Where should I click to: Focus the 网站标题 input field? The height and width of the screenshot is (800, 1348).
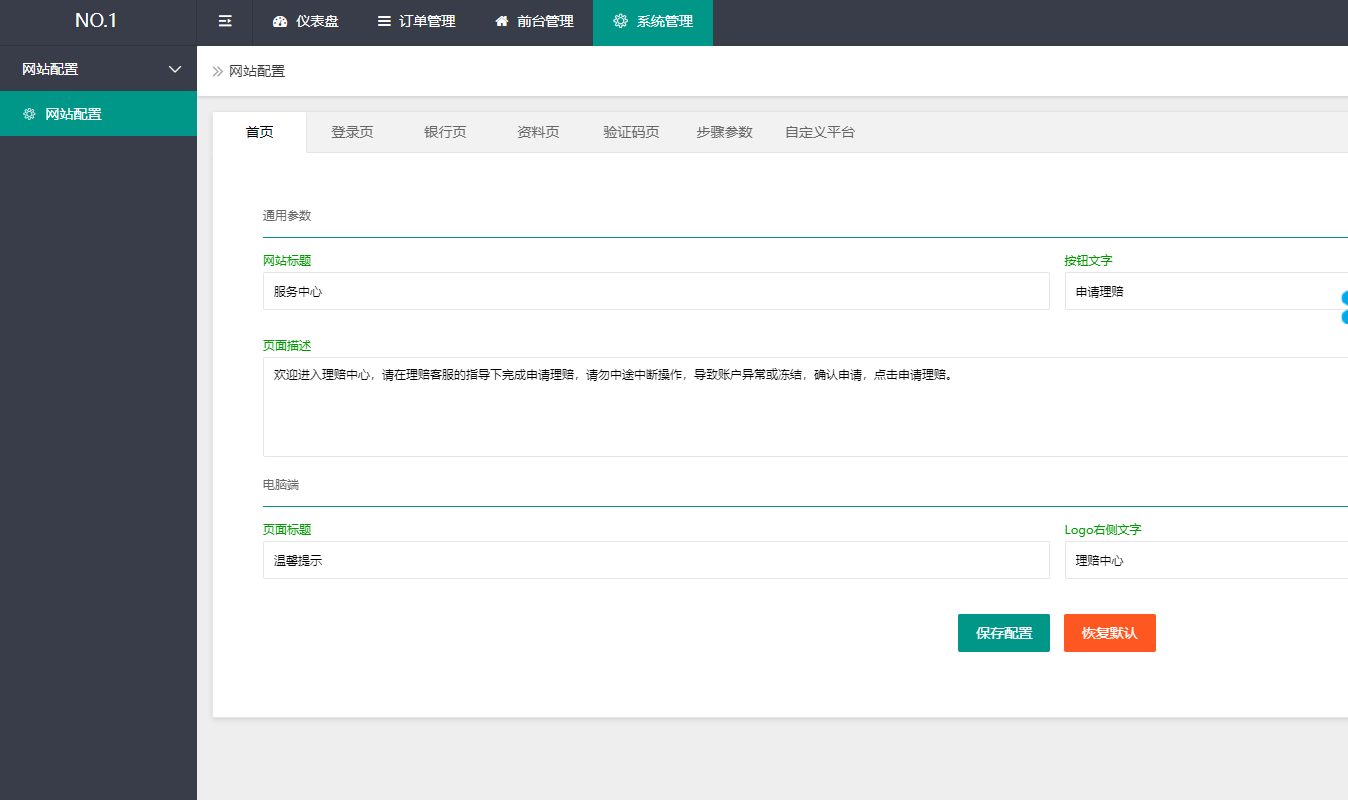(x=656, y=291)
